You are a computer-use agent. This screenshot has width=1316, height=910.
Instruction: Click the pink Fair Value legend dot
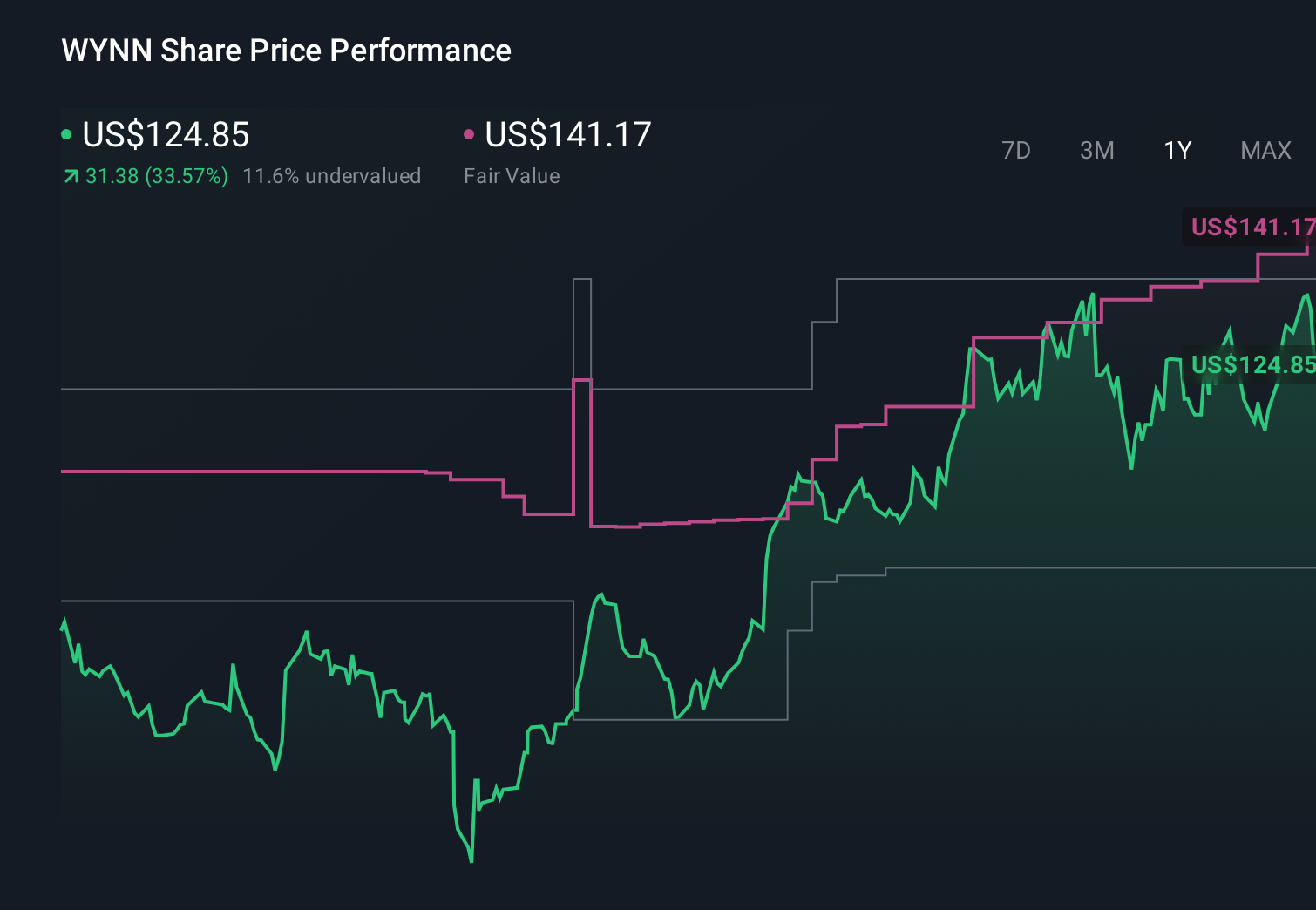(469, 134)
